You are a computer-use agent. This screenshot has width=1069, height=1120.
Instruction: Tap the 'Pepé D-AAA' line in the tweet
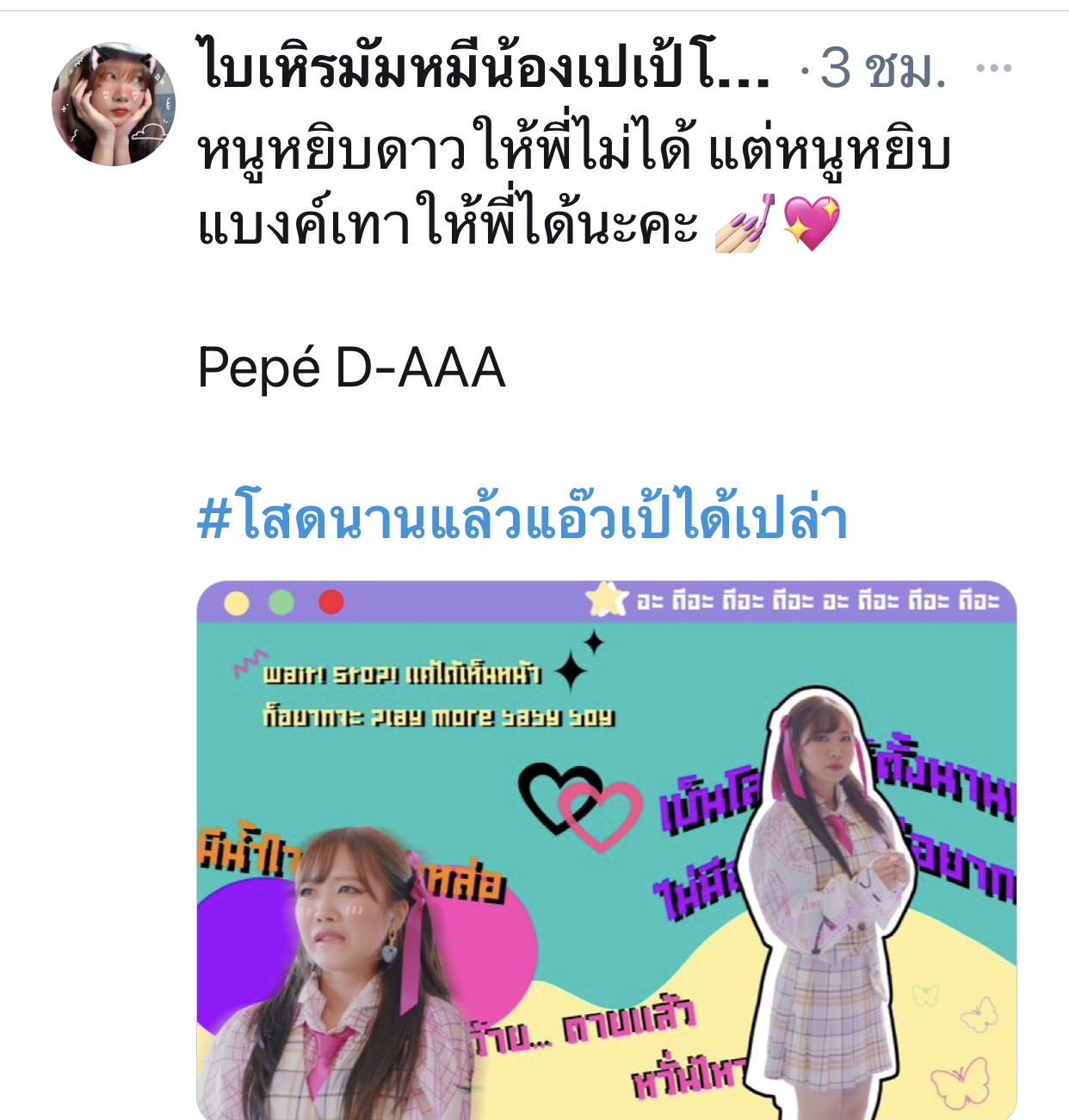pos(351,368)
